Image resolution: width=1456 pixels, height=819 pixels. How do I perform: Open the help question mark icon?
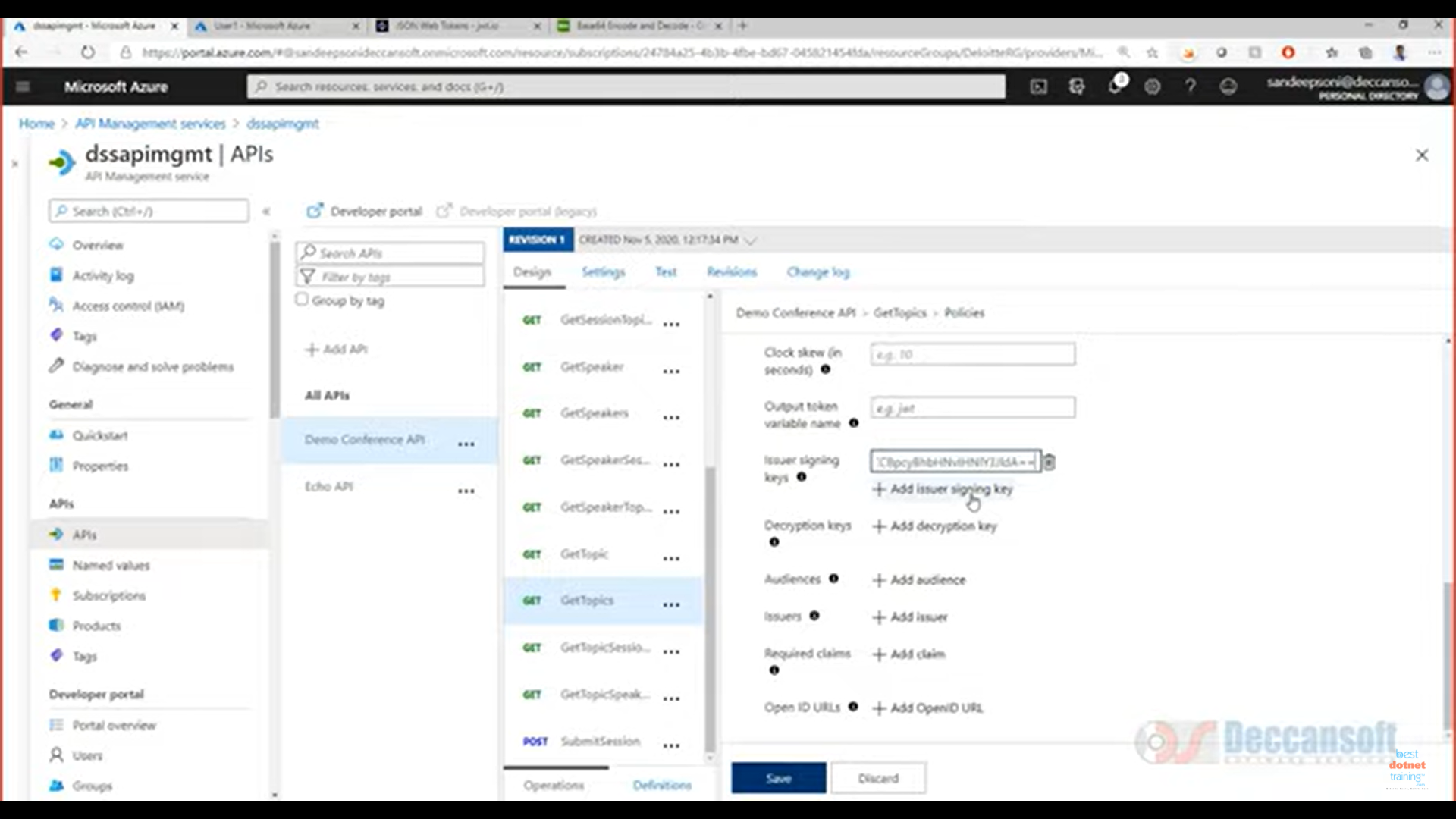pos(1191,87)
